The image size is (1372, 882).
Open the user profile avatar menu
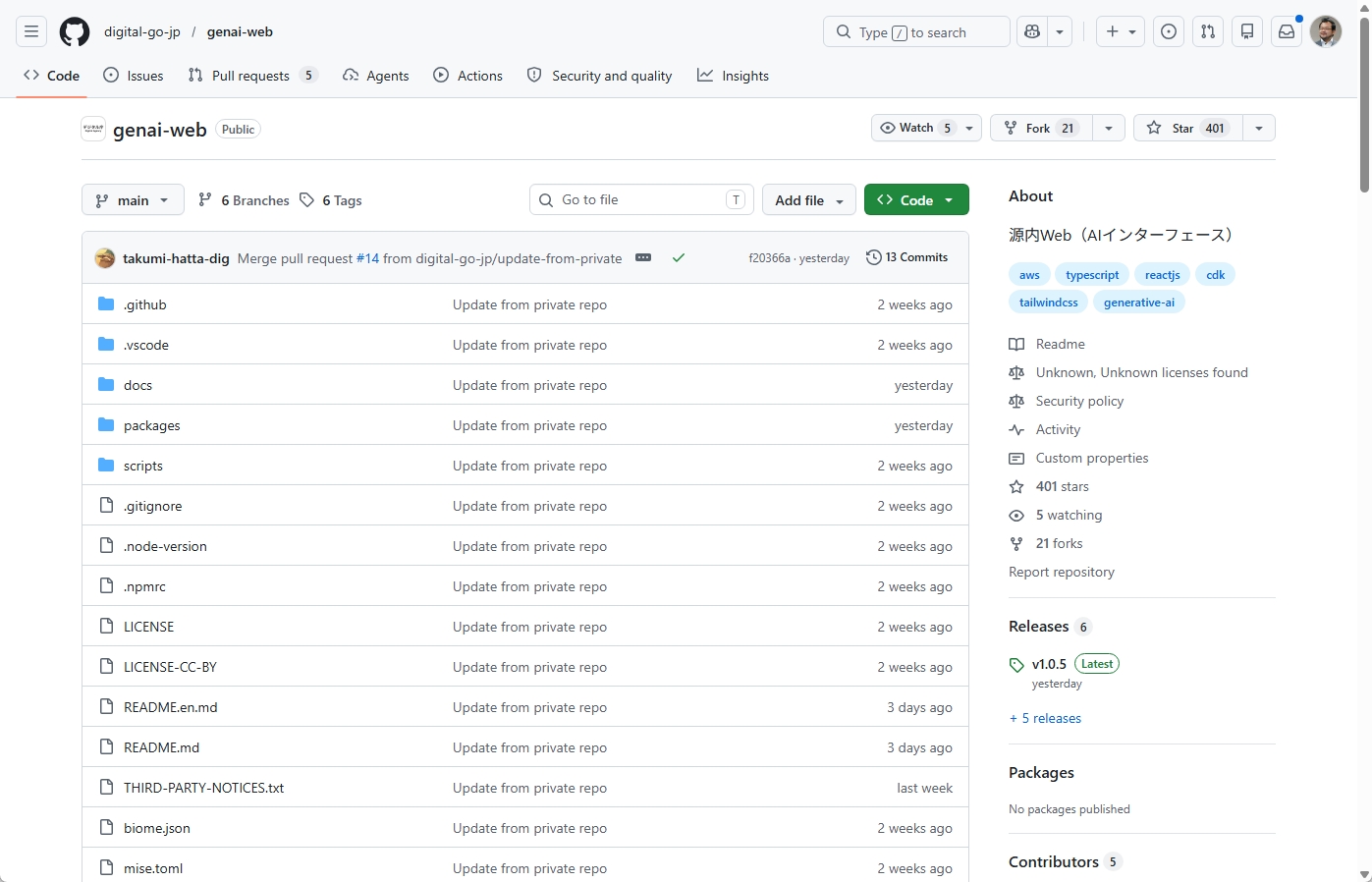pos(1326,31)
